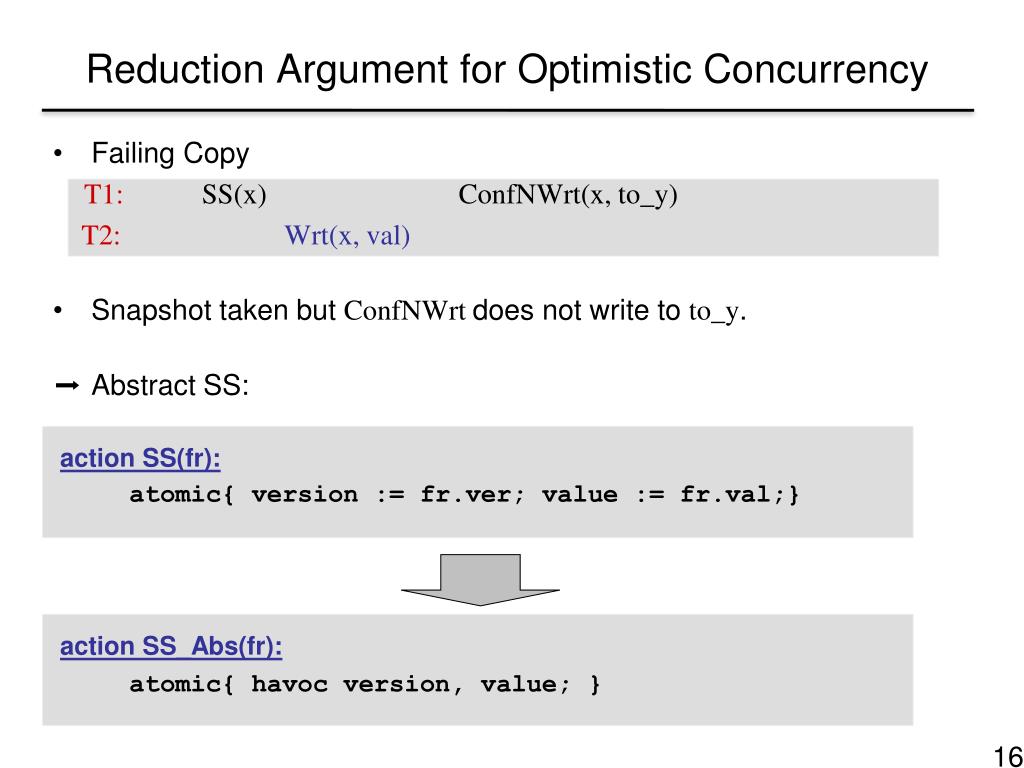Open the 'action SS(fr):' underlined link
The width and height of the screenshot is (1024, 768).
(x=141, y=459)
